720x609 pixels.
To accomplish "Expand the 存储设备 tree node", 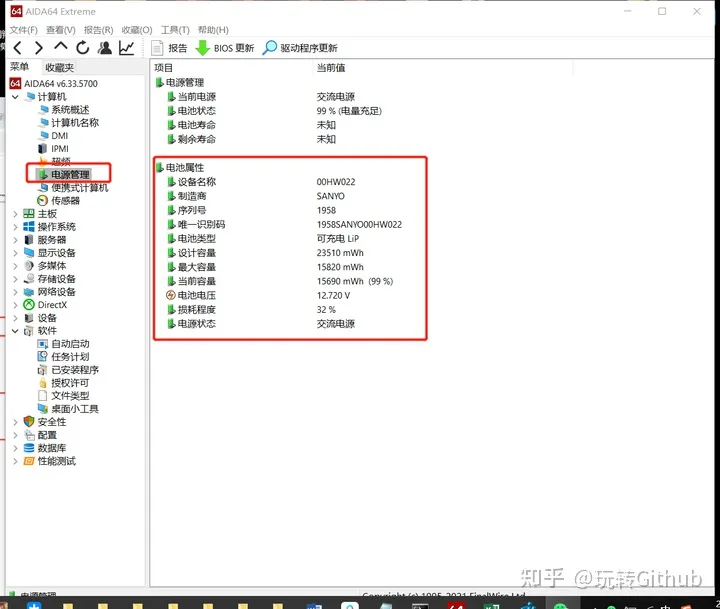I will point(15,279).
